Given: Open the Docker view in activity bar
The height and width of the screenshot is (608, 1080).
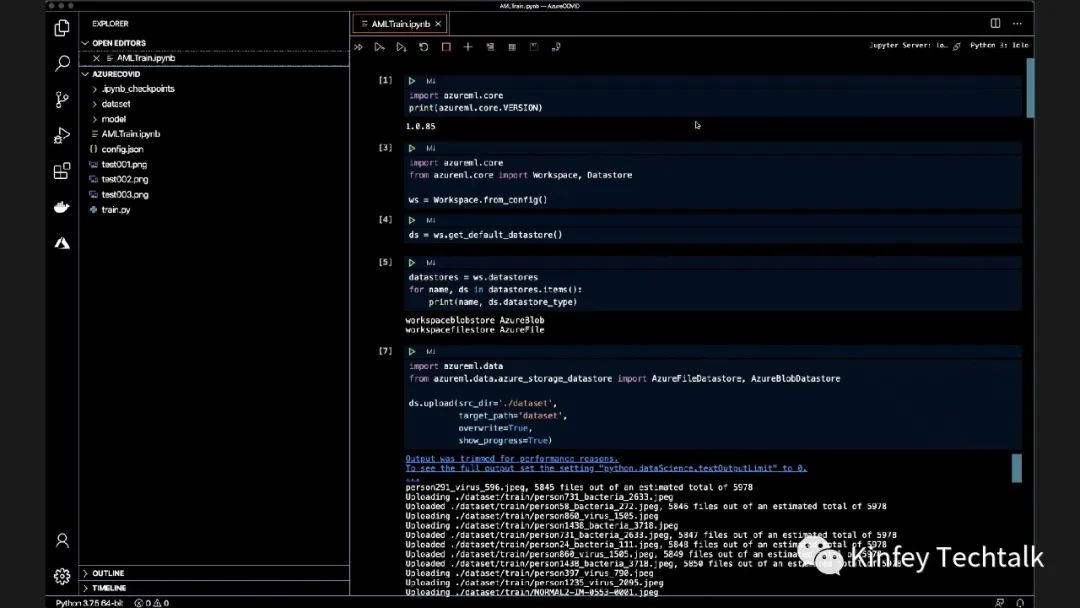Looking at the screenshot, I should [x=62, y=207].
